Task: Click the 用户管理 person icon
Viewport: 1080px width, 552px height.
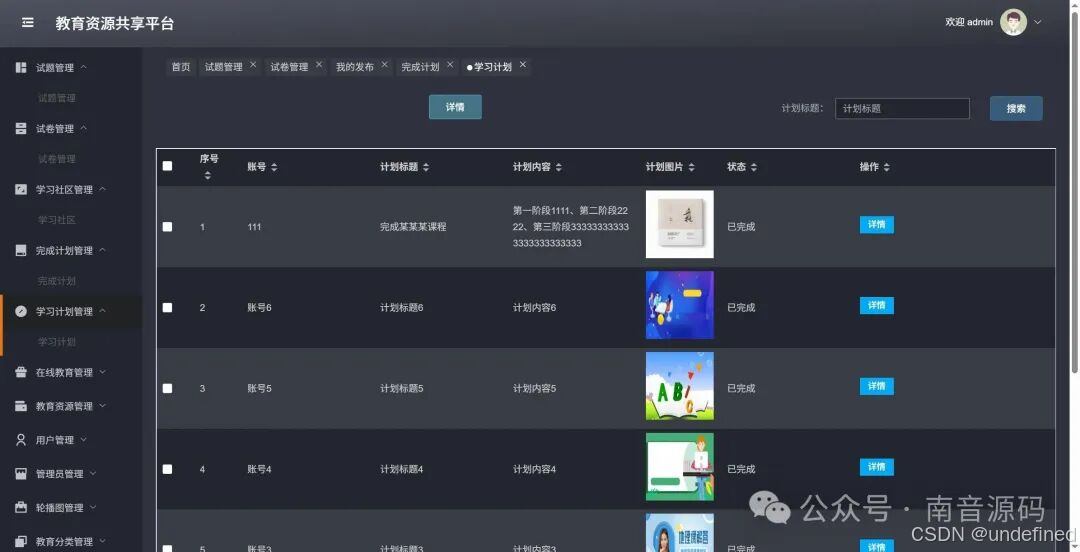Action: point(21,440)
